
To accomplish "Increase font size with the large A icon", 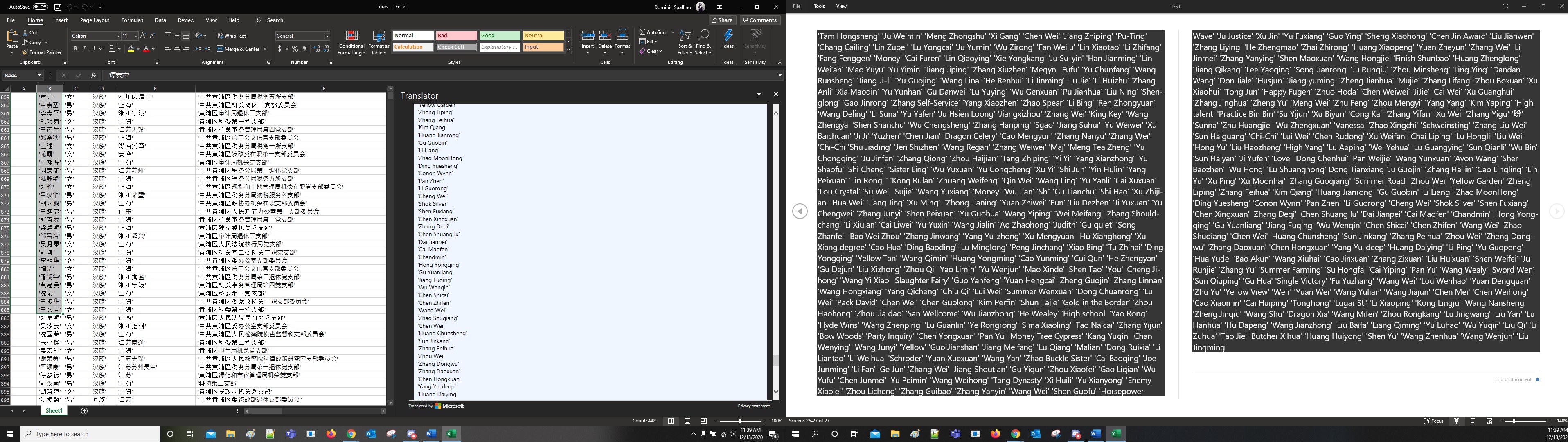I will (x=144, y=36).
